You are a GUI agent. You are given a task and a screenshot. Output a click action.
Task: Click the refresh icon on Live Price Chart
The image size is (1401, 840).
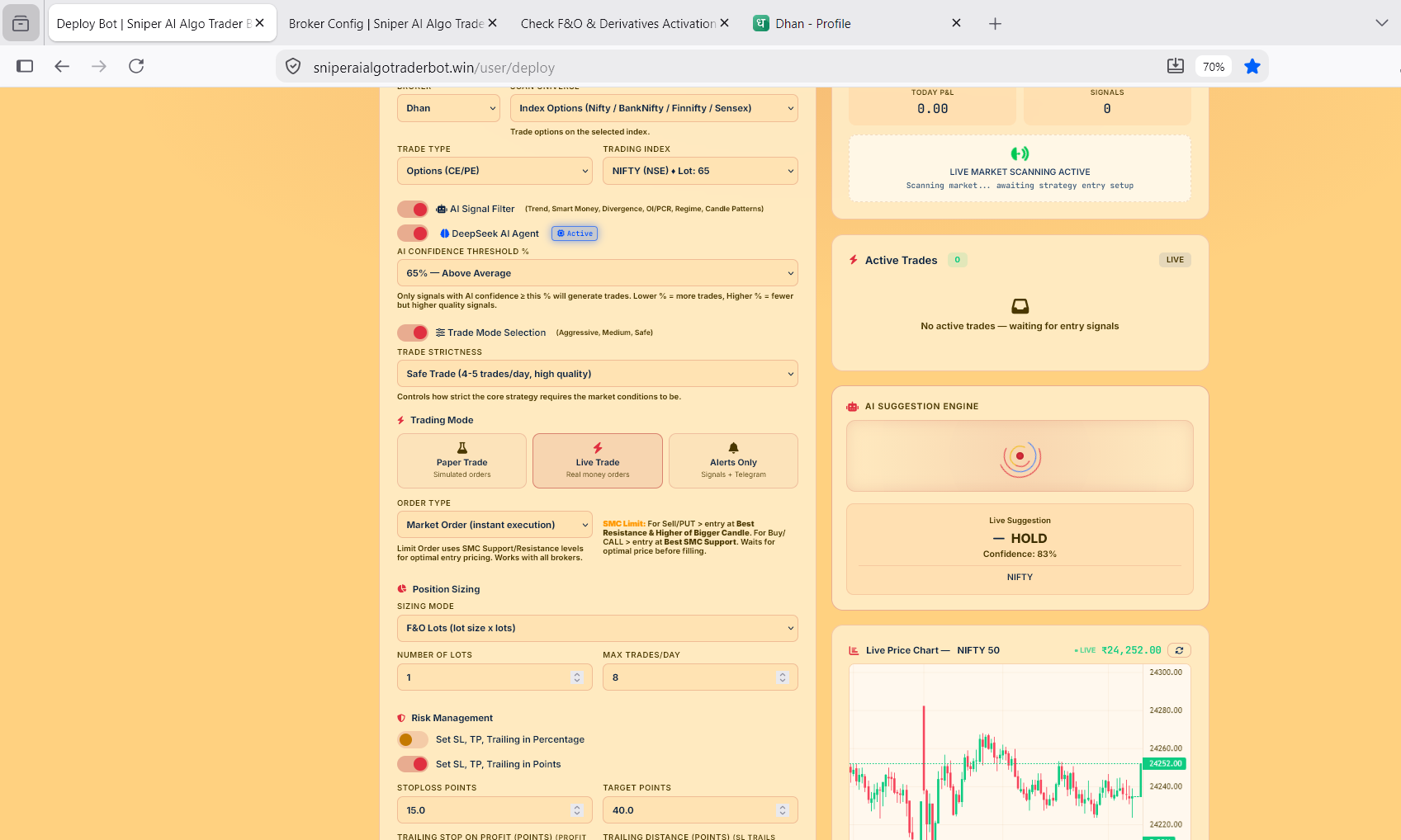[x=1179, y=650]
